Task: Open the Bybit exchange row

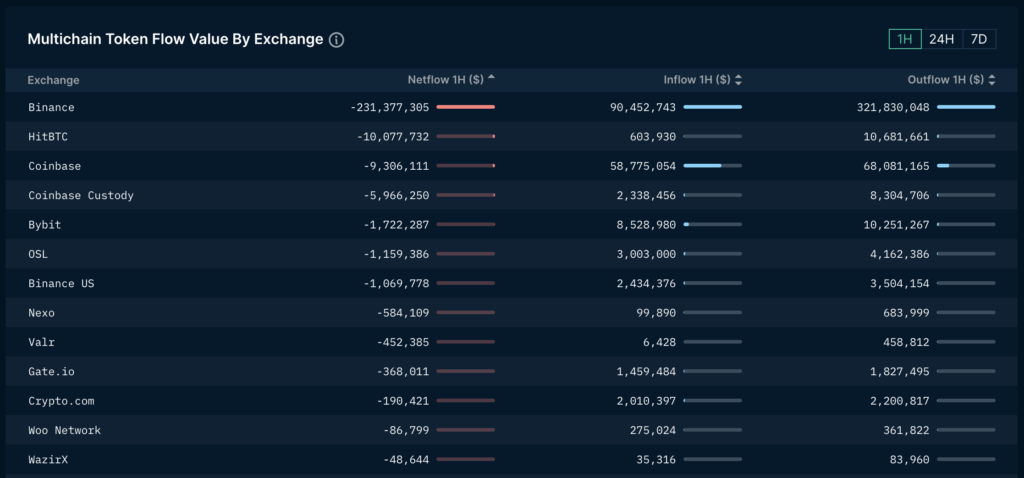Action: pos(512,225)
